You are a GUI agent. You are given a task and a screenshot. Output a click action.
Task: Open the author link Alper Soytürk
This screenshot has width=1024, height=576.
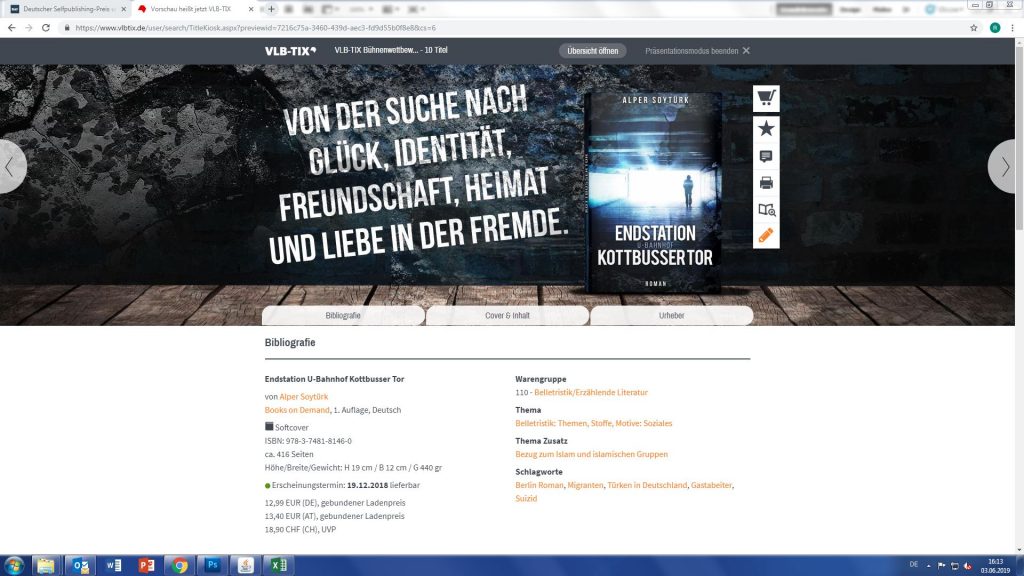[x=304, y=396]
